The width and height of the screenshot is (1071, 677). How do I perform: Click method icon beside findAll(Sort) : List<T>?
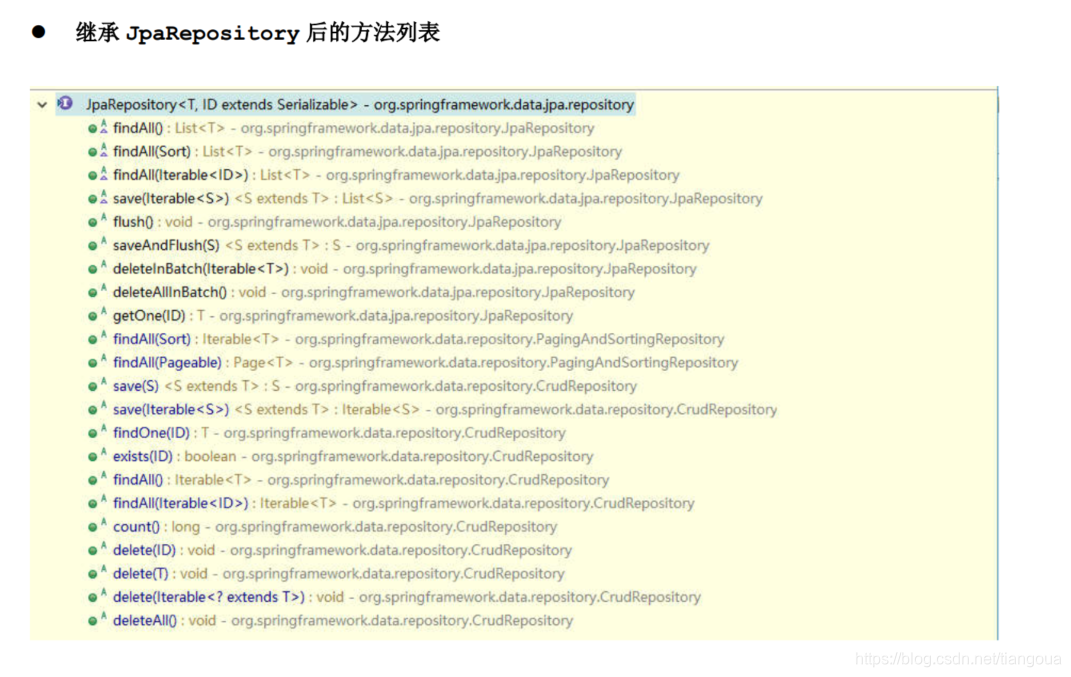[97, 151]
